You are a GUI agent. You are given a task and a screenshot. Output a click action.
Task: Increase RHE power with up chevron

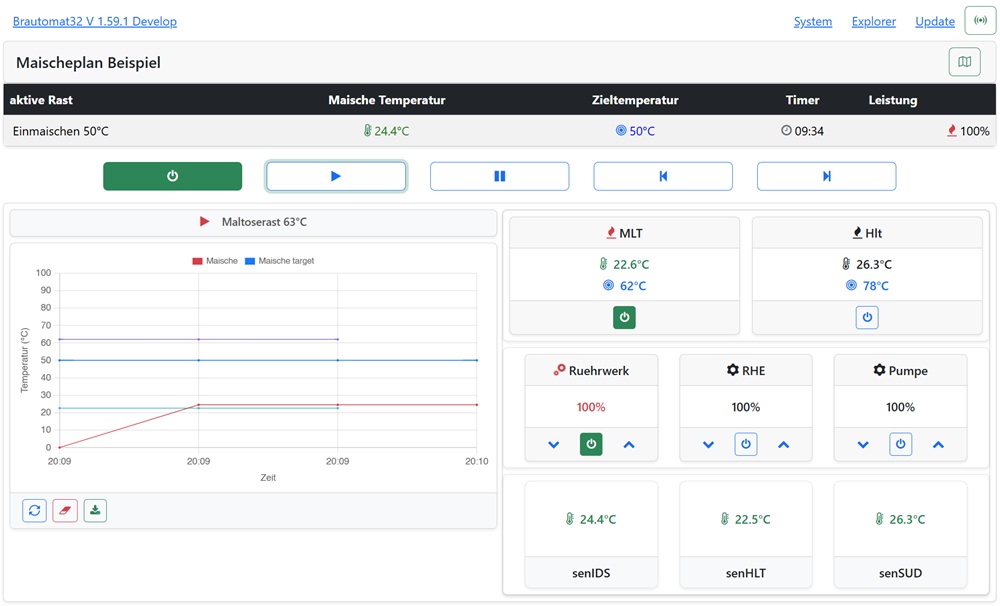(x=783, y=444)
